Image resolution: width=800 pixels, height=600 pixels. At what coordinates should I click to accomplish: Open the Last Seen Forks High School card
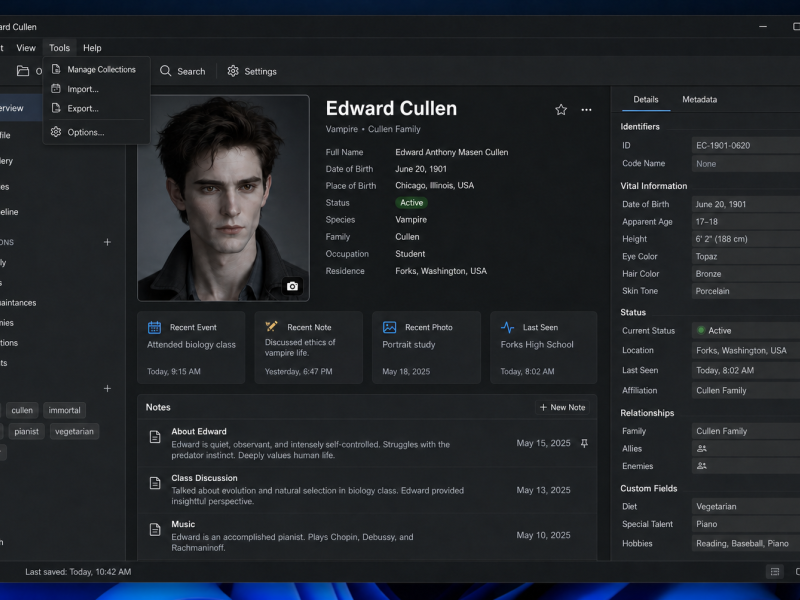543,347
